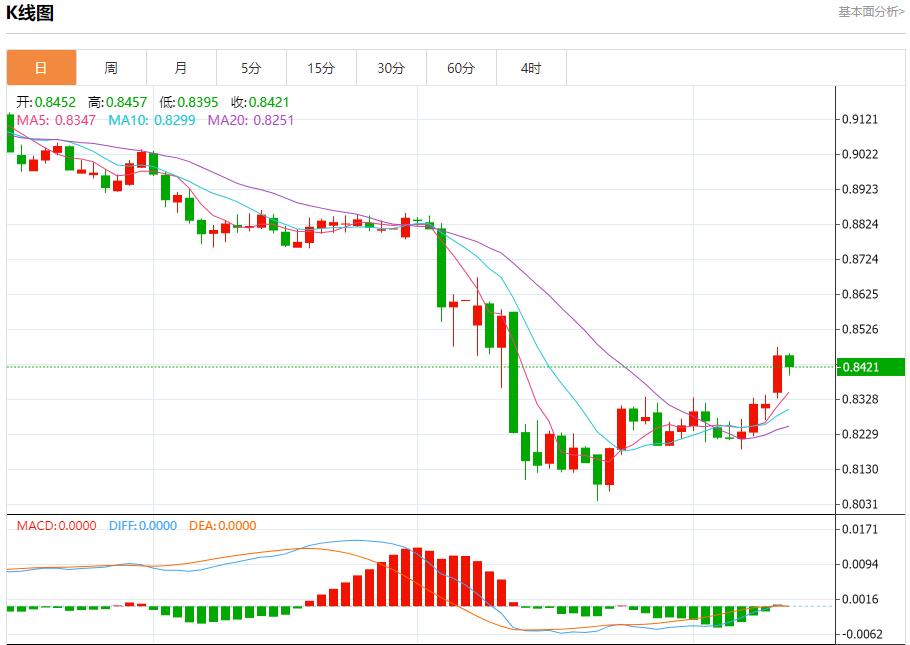The width and height of the screenshot is (910, 645).
Task: Click the 0.9022 price axis label
Action: [x=860, y=154]
